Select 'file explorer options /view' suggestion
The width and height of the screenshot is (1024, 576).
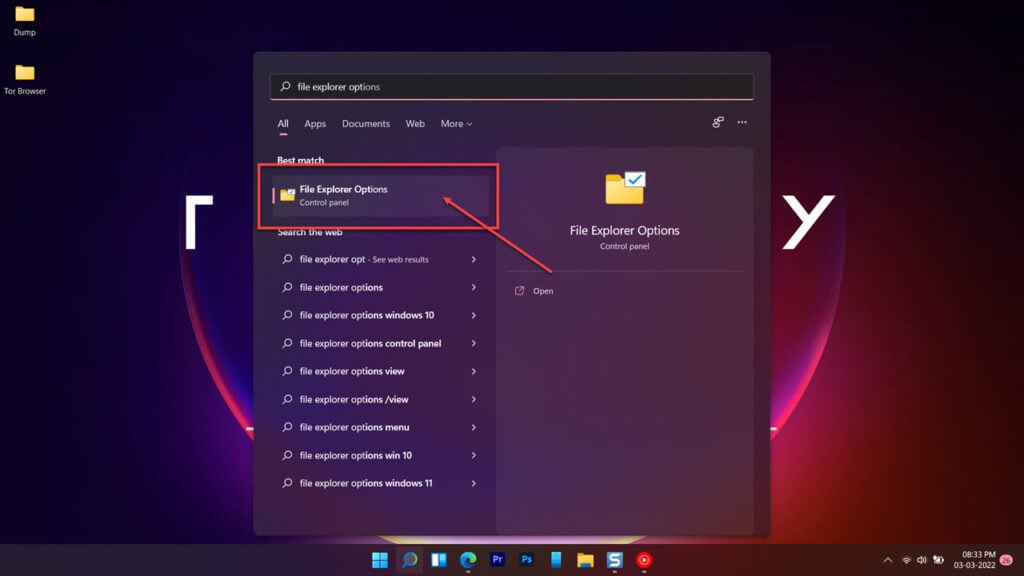(381, 400)
